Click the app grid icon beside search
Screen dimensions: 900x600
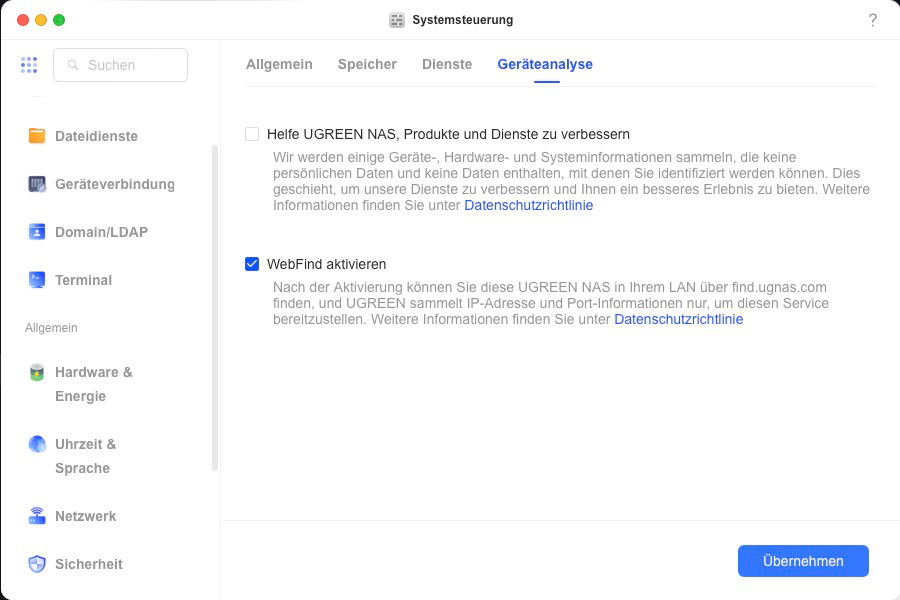[29, 65]
